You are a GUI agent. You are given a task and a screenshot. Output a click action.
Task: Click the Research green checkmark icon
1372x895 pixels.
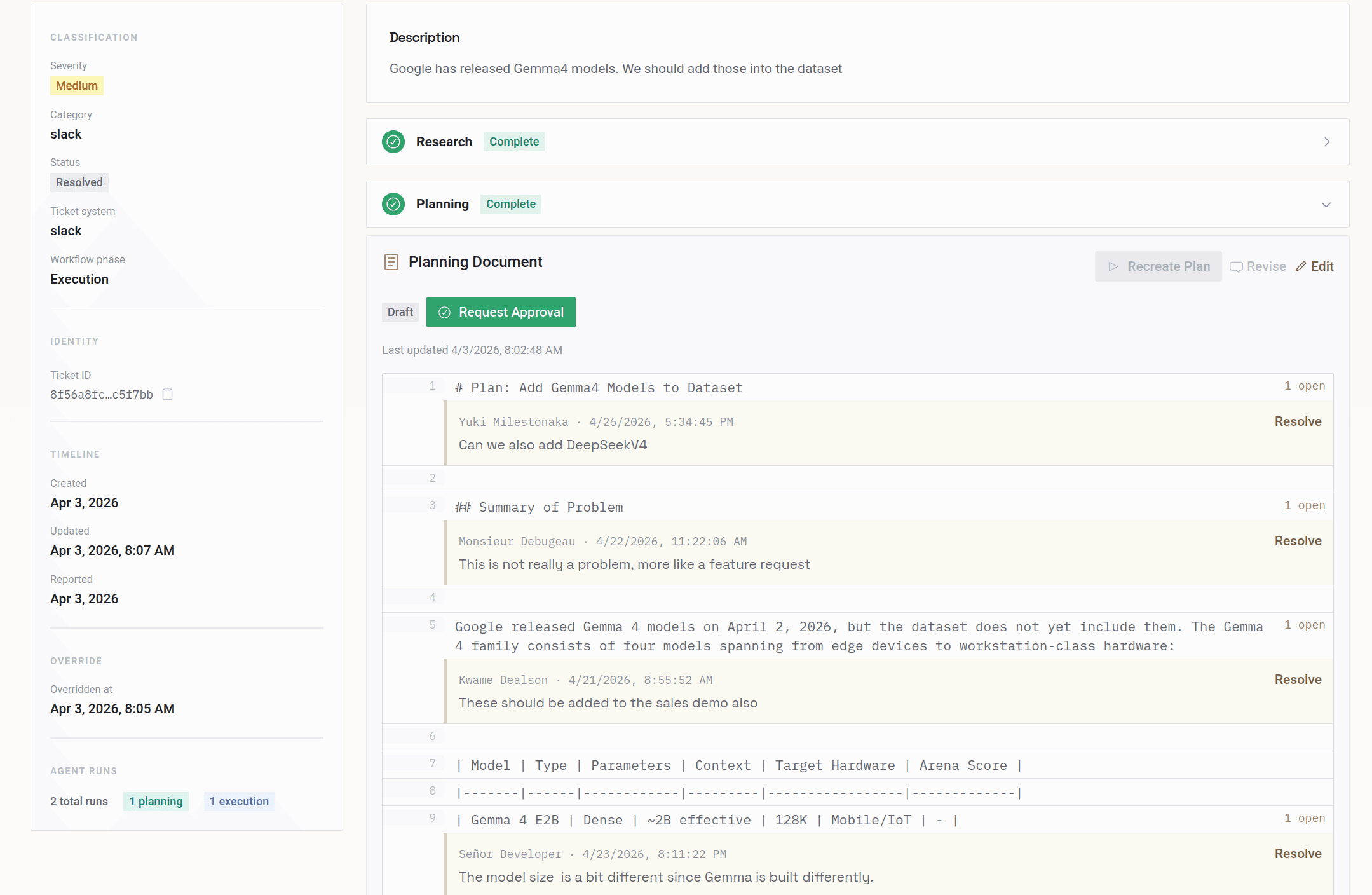[x=393, y=142]
